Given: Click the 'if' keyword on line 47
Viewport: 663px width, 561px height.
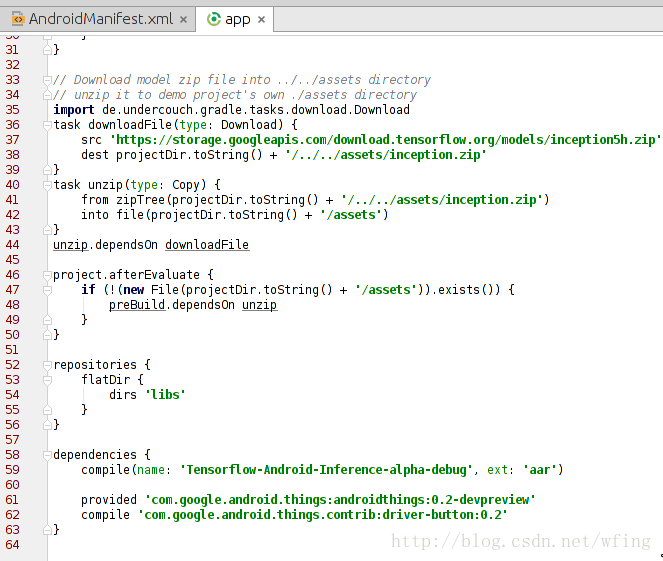Looking at the screenshot, I should [x=88, y=290].
